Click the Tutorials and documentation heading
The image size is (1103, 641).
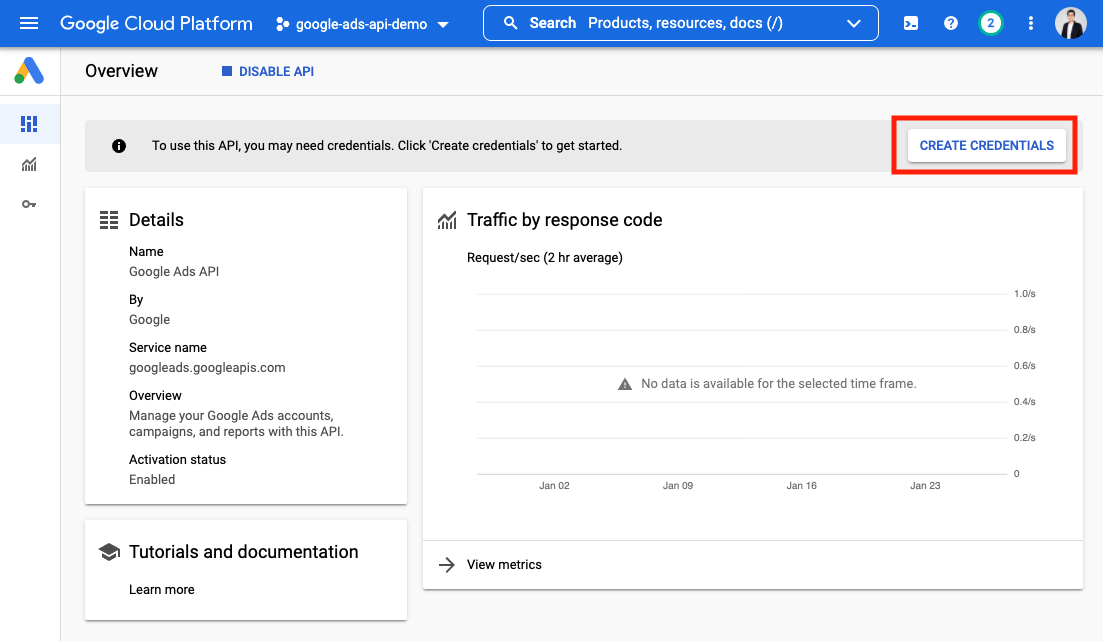coord(243,552)
